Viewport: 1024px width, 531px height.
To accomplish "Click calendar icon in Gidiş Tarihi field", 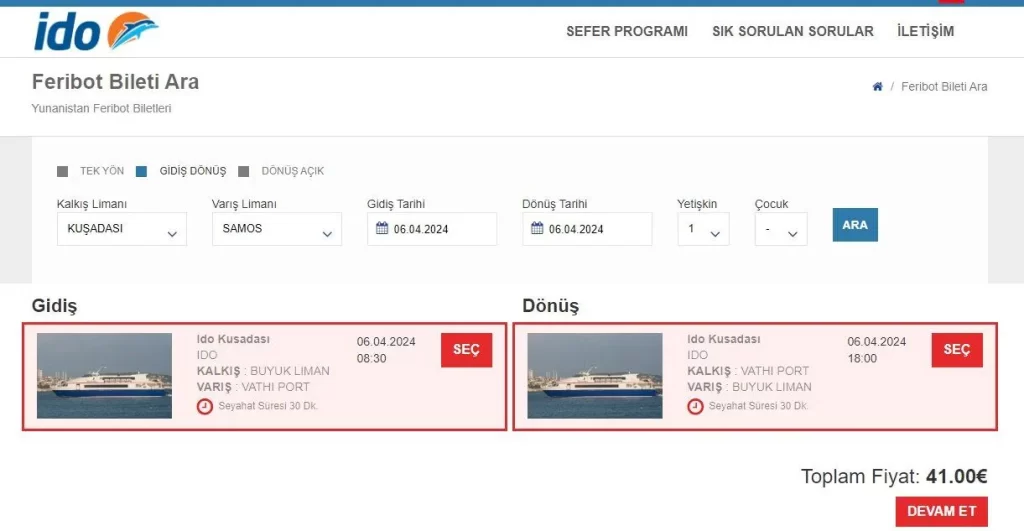I will coord(382,228).
